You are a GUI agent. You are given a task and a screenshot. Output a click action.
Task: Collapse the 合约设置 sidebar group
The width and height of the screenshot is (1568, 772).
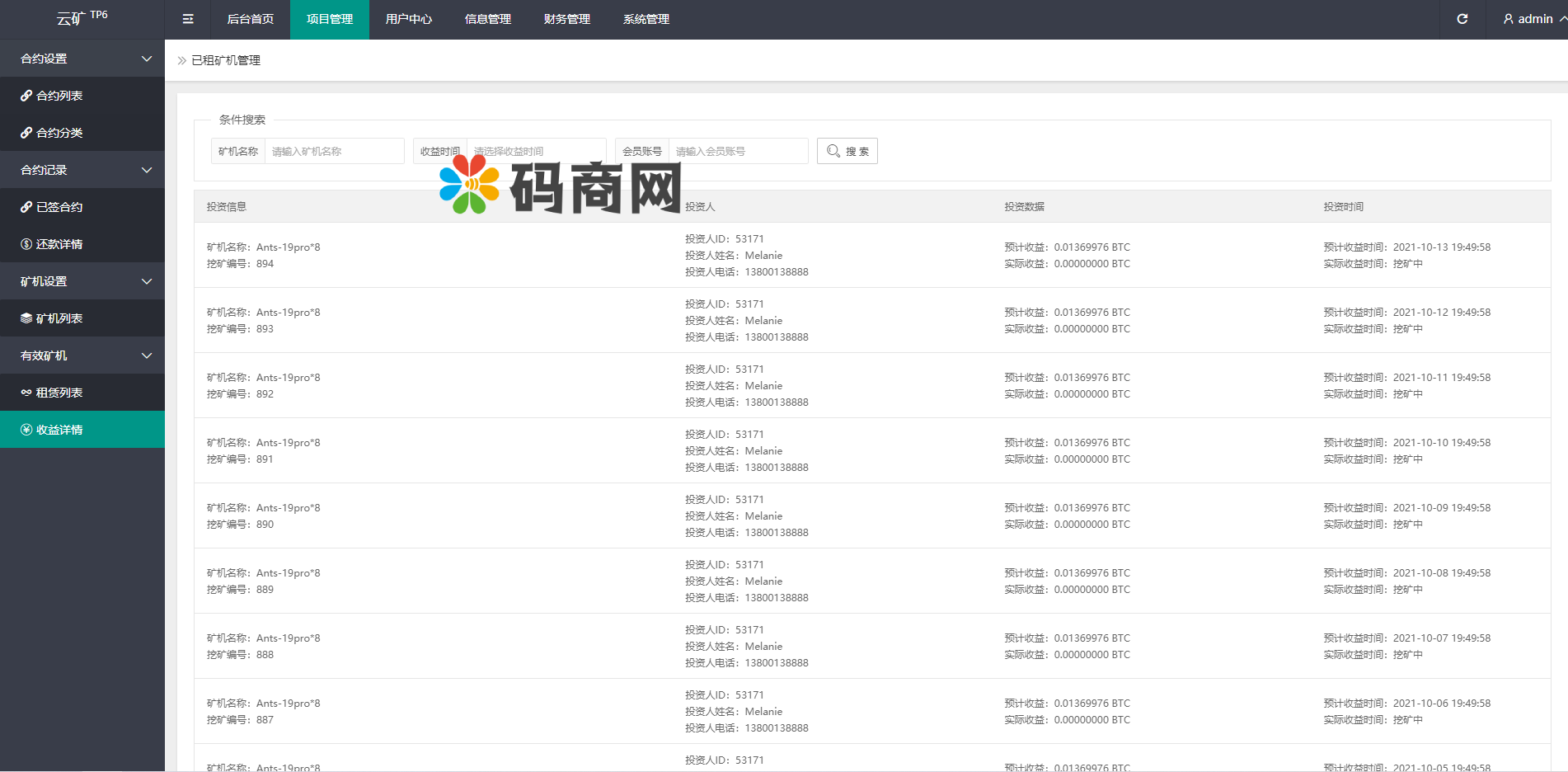click(147, 59)
